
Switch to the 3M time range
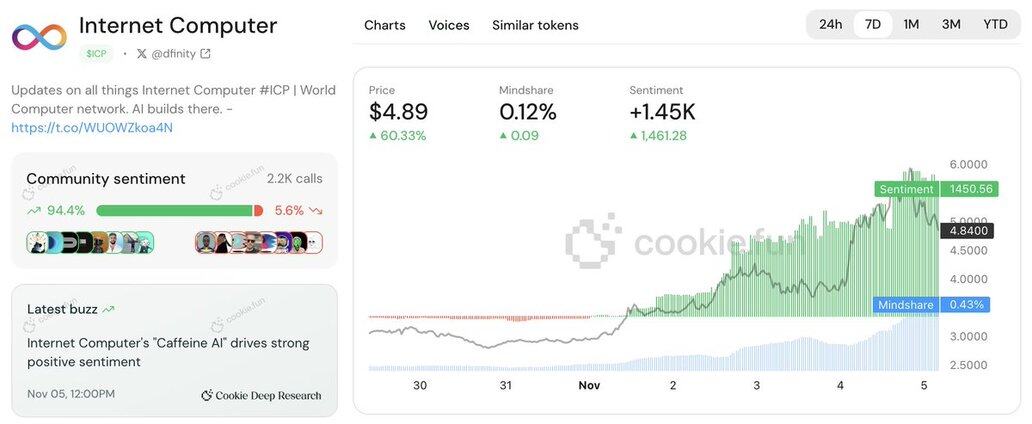(951, 25)
